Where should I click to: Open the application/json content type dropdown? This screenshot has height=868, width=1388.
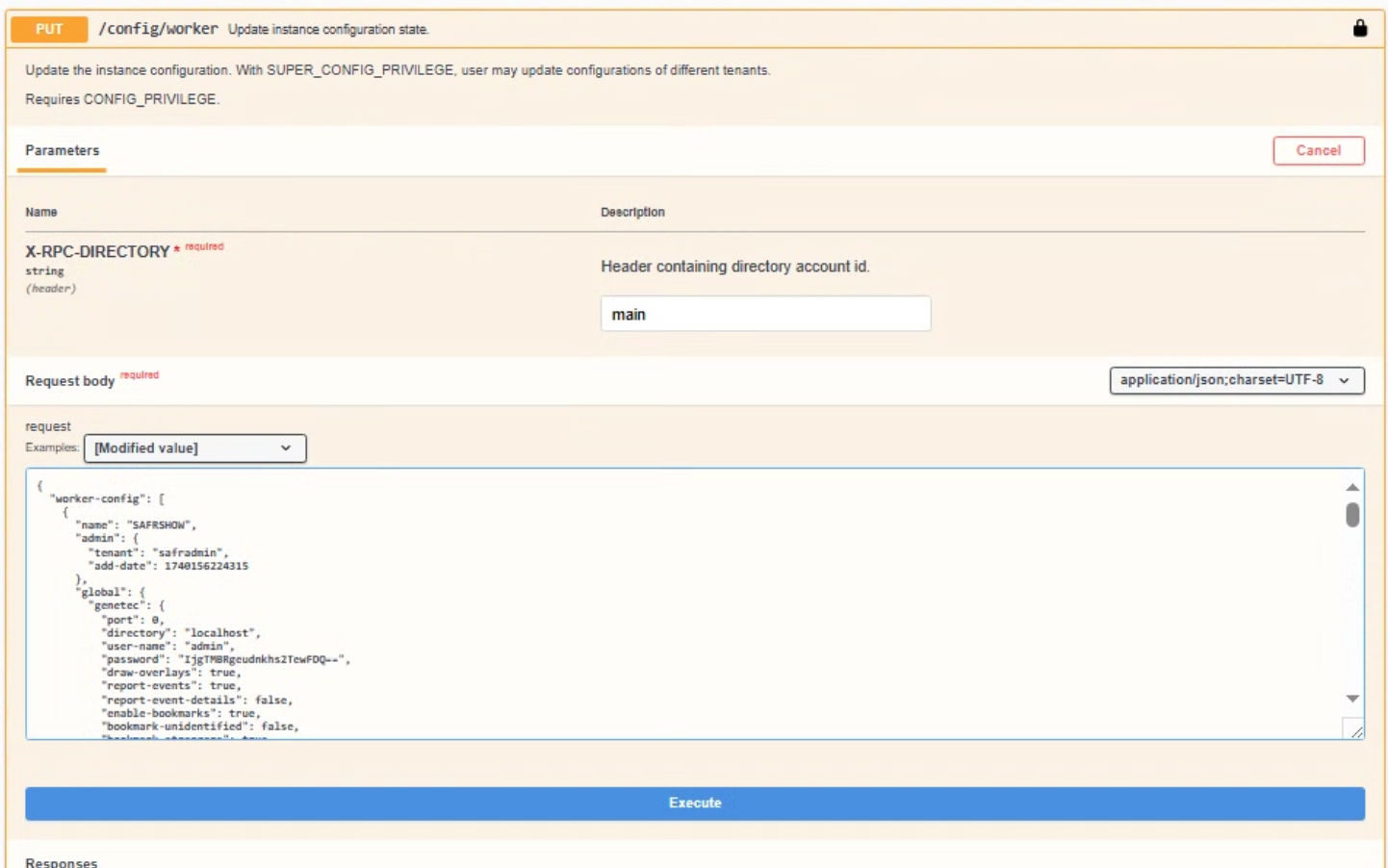click(1236, 380)
